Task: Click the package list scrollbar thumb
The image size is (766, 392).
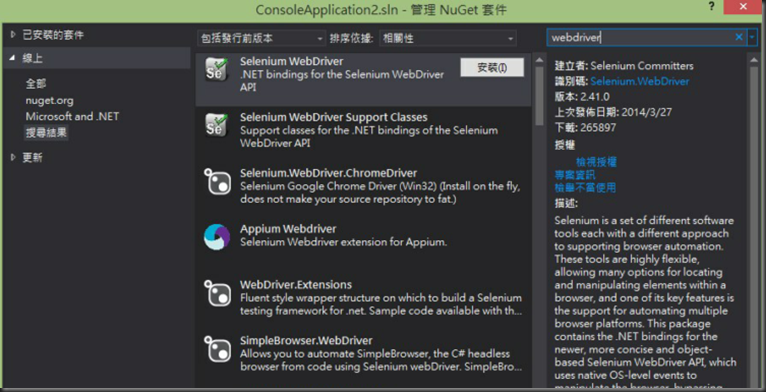Action: point(539,95)
